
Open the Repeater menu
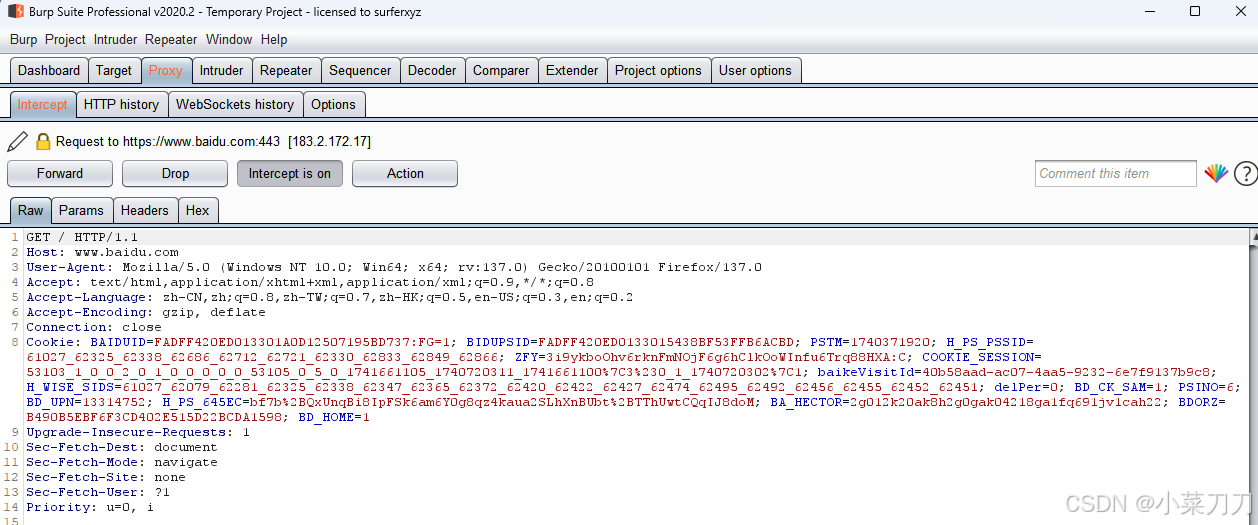(x=171, y=39)
